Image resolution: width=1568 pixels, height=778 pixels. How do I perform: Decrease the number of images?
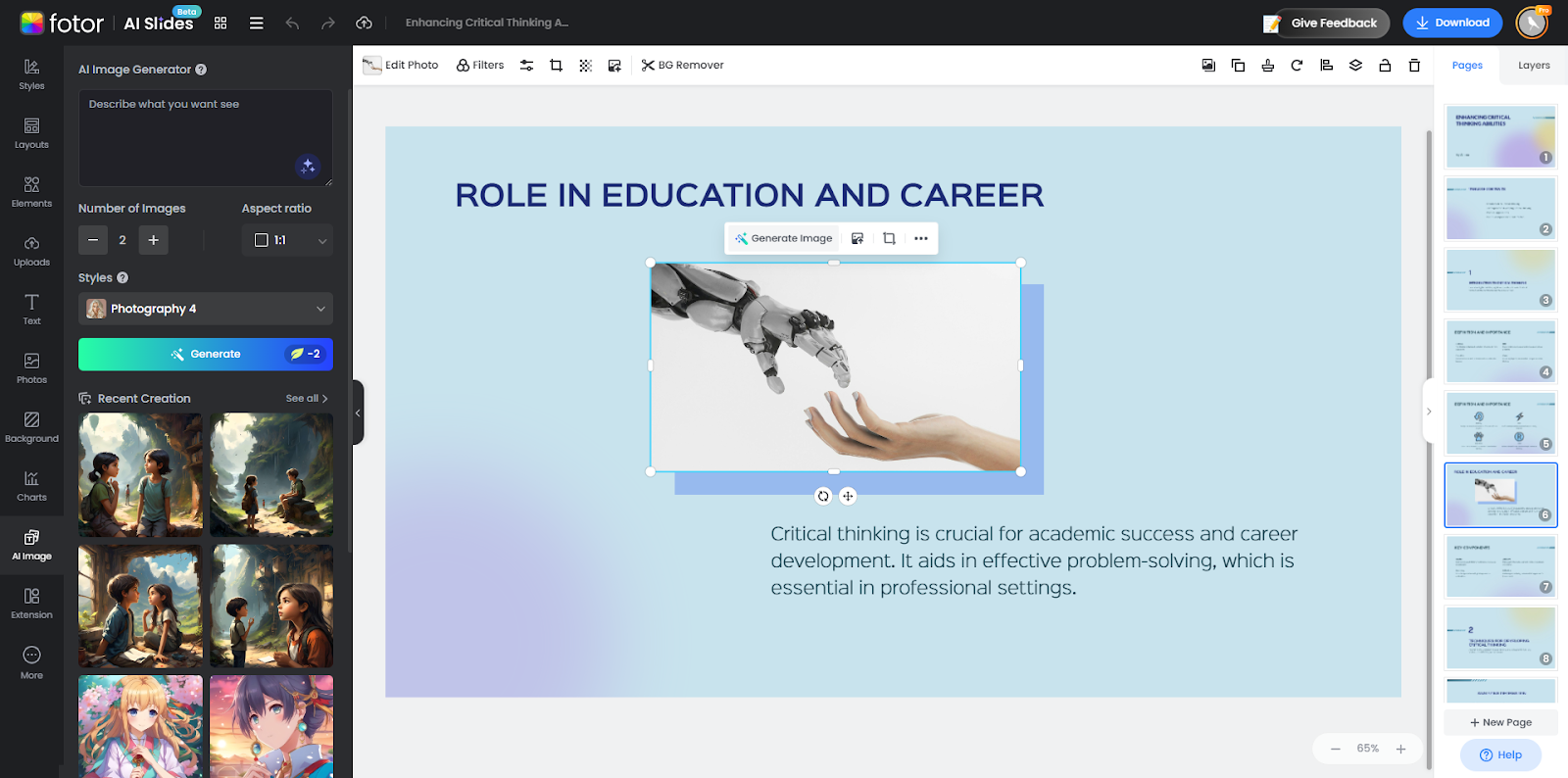(x=93, y=240)
